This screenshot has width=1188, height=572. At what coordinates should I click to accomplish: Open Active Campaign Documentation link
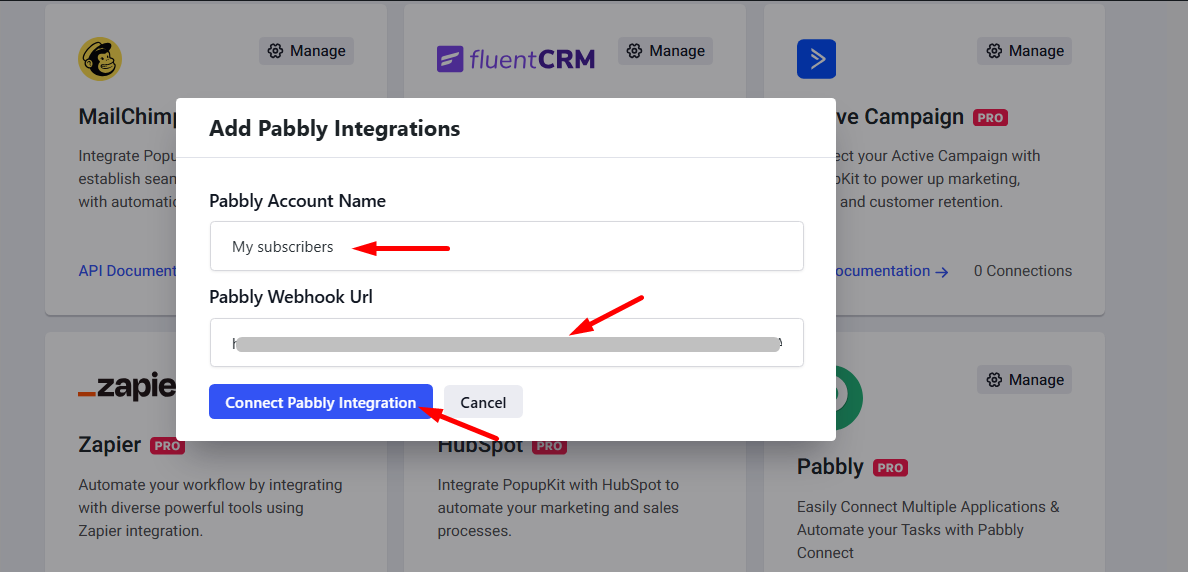[892, 270]
